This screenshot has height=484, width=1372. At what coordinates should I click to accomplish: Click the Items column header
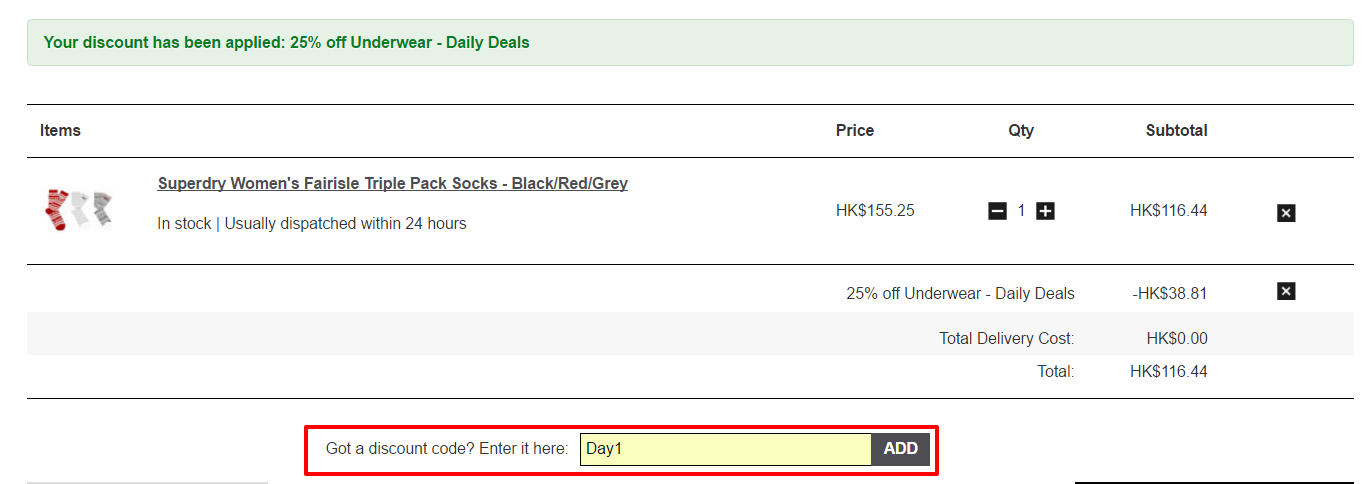(x=60, y=131)
